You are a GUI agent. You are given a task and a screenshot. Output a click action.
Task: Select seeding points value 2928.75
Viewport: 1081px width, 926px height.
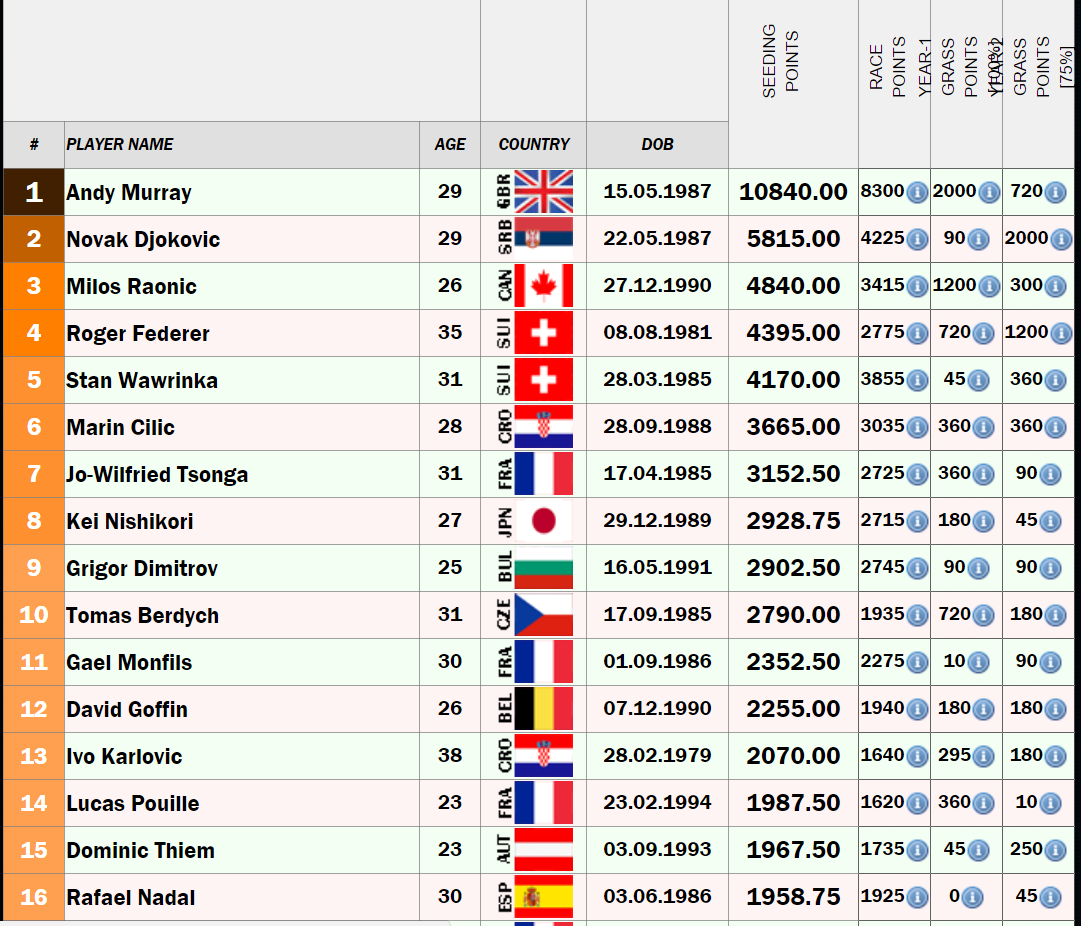coord(793,521)
